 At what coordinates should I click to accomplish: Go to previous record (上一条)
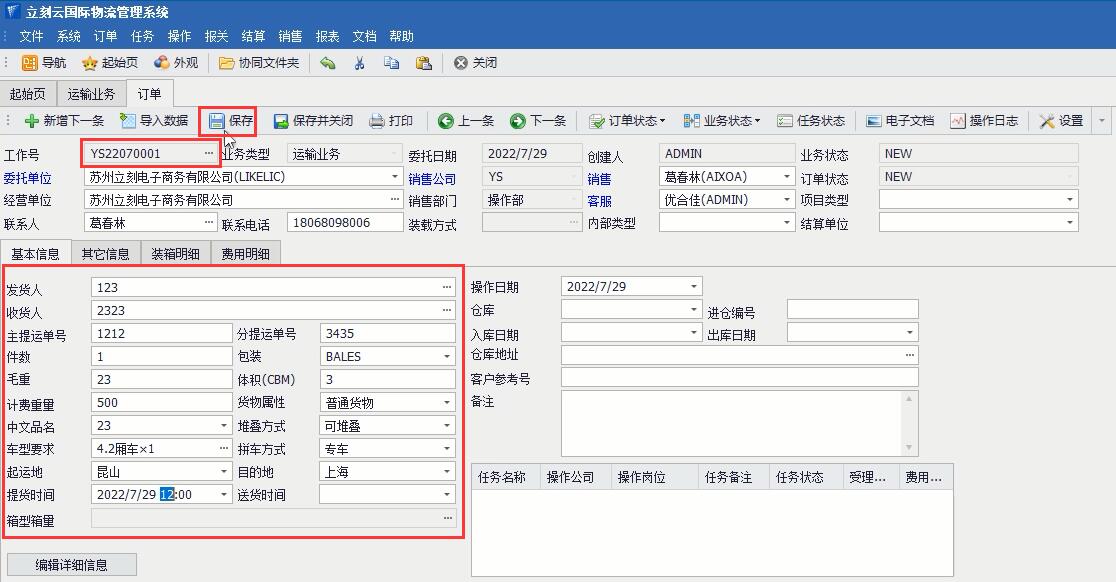coord(446,121)
